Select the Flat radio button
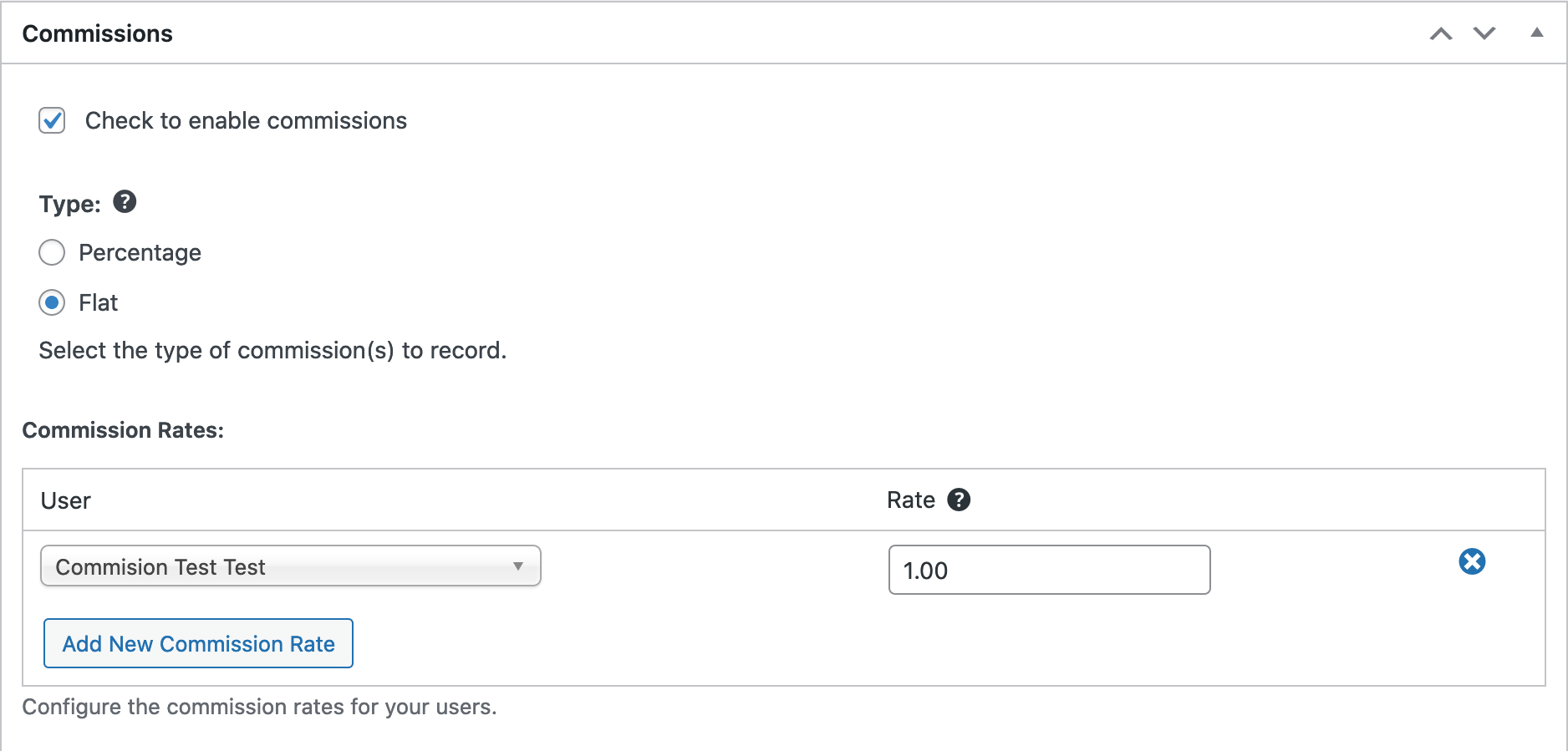1568x751 pixels. [x=52, y=302]
